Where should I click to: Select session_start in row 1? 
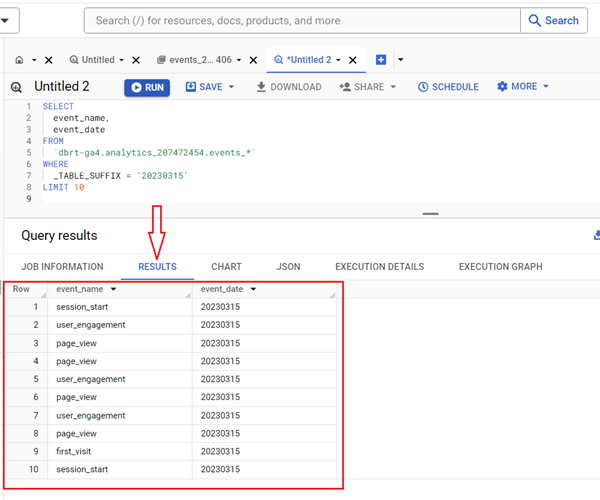pyautogui.click(x=82, y=307)
